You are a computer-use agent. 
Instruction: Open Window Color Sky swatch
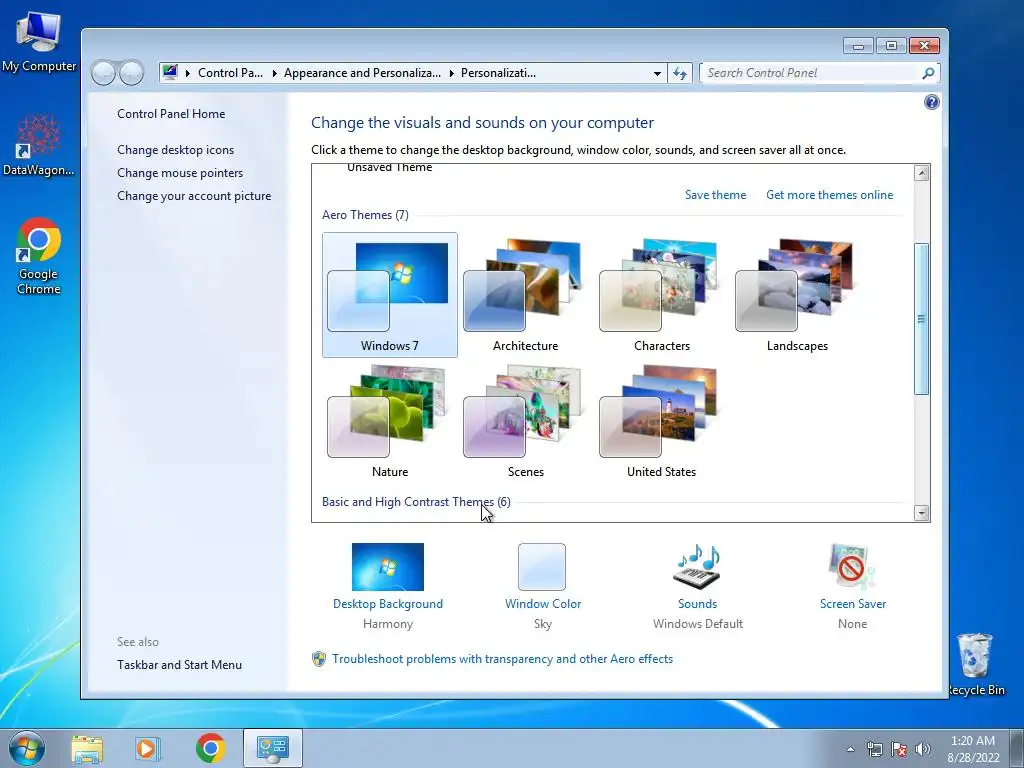coord(542,567)
